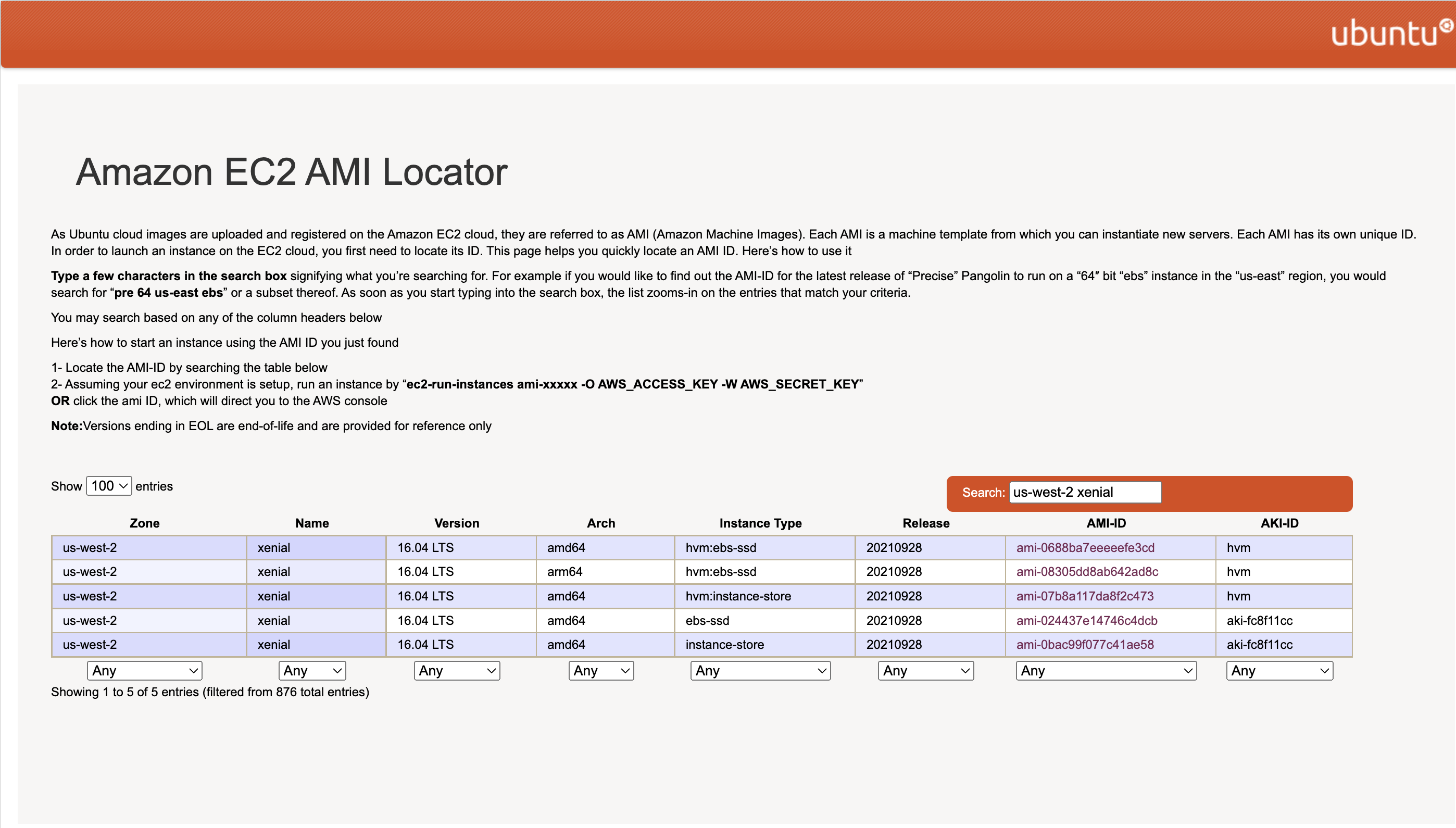Image resolution: width=1456 pixels, height=828 pixels.
Task: Open AMI link ami-0bac99f077c41ae58
Action: (x=1085, y=644)
